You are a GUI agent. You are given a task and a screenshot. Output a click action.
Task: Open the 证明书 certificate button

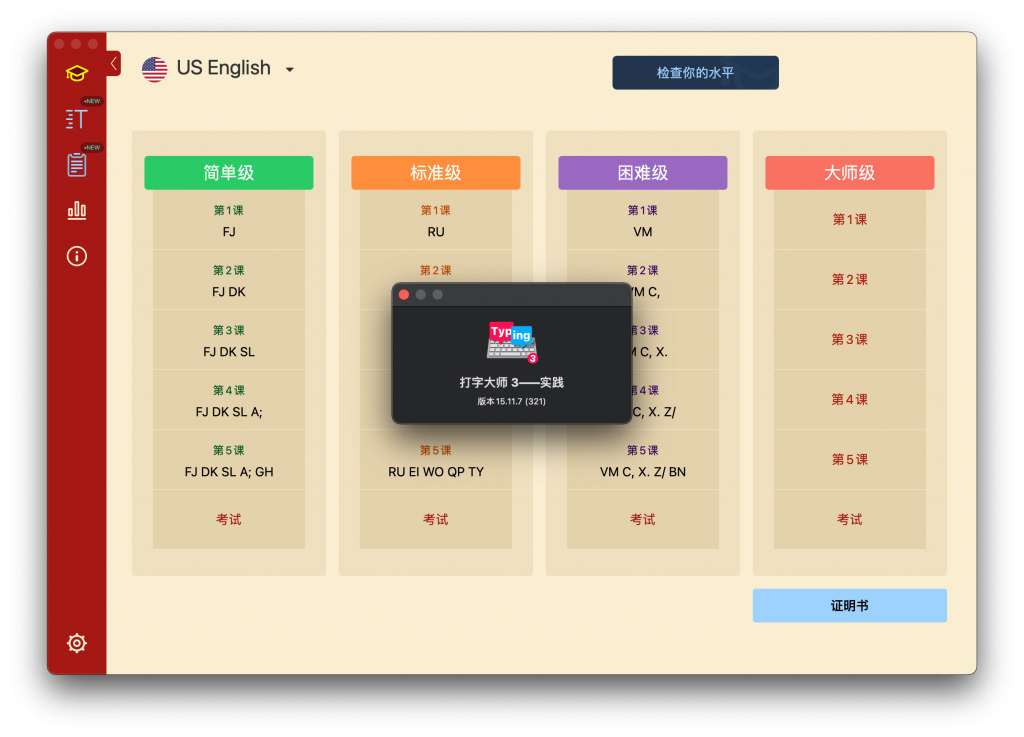[x=849, y=606]
